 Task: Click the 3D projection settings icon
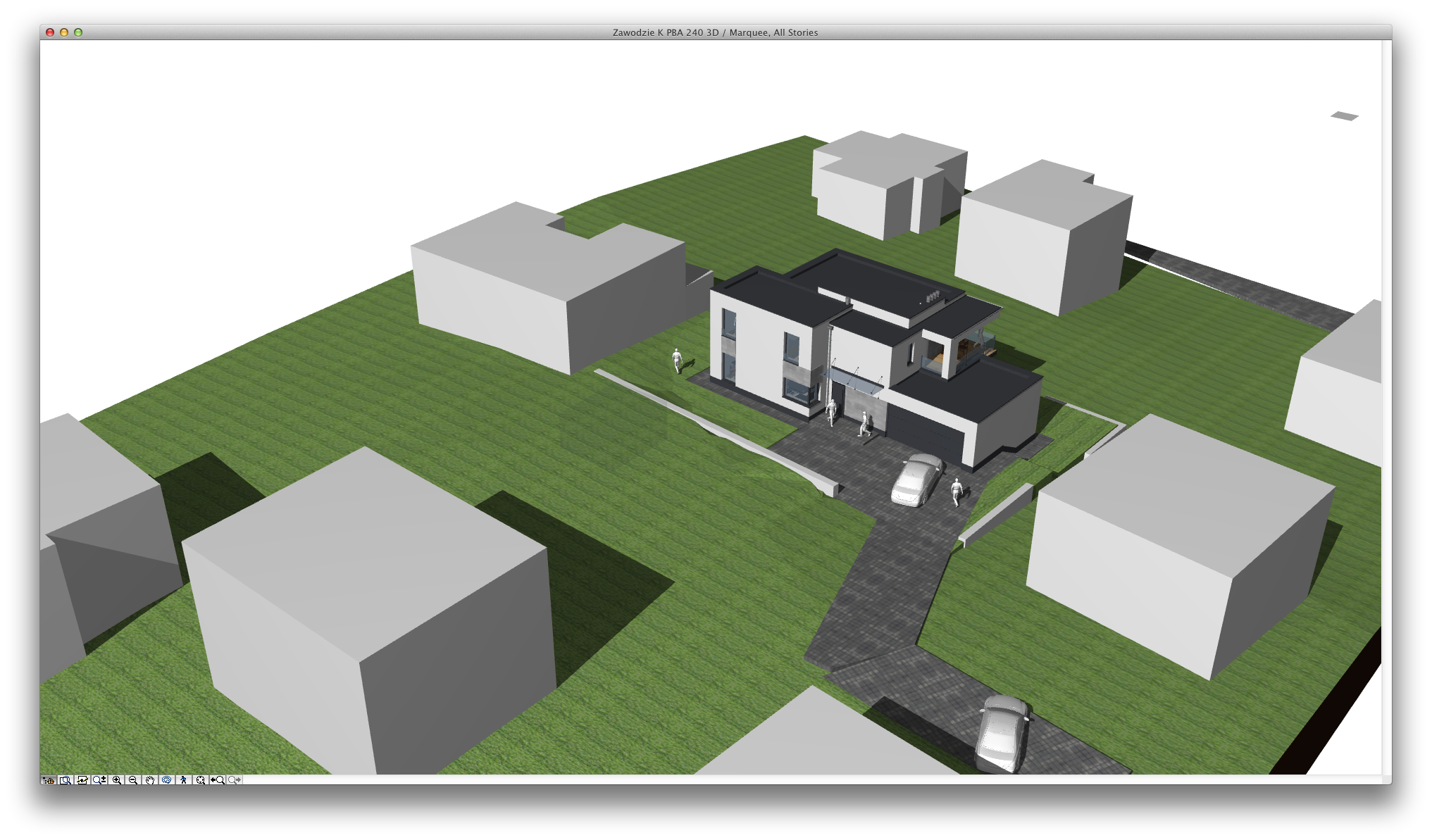click(x=82, y=780)
